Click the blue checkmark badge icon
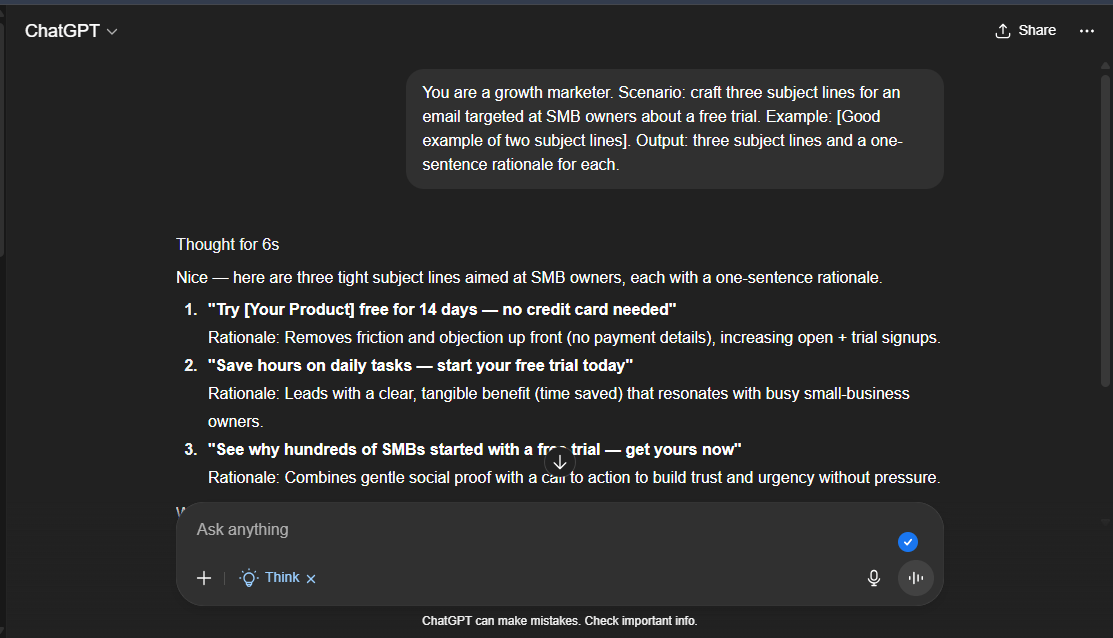 coord(908,542)
